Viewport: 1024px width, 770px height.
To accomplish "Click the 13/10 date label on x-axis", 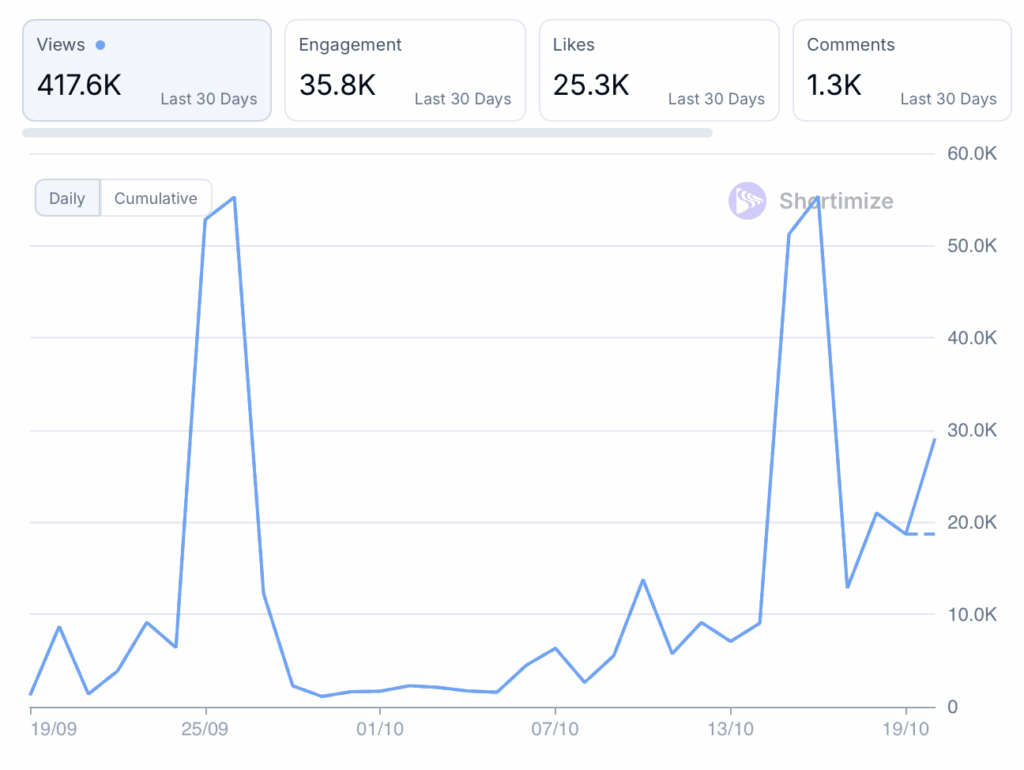I will pyautogui.click(x=730, y=729).
